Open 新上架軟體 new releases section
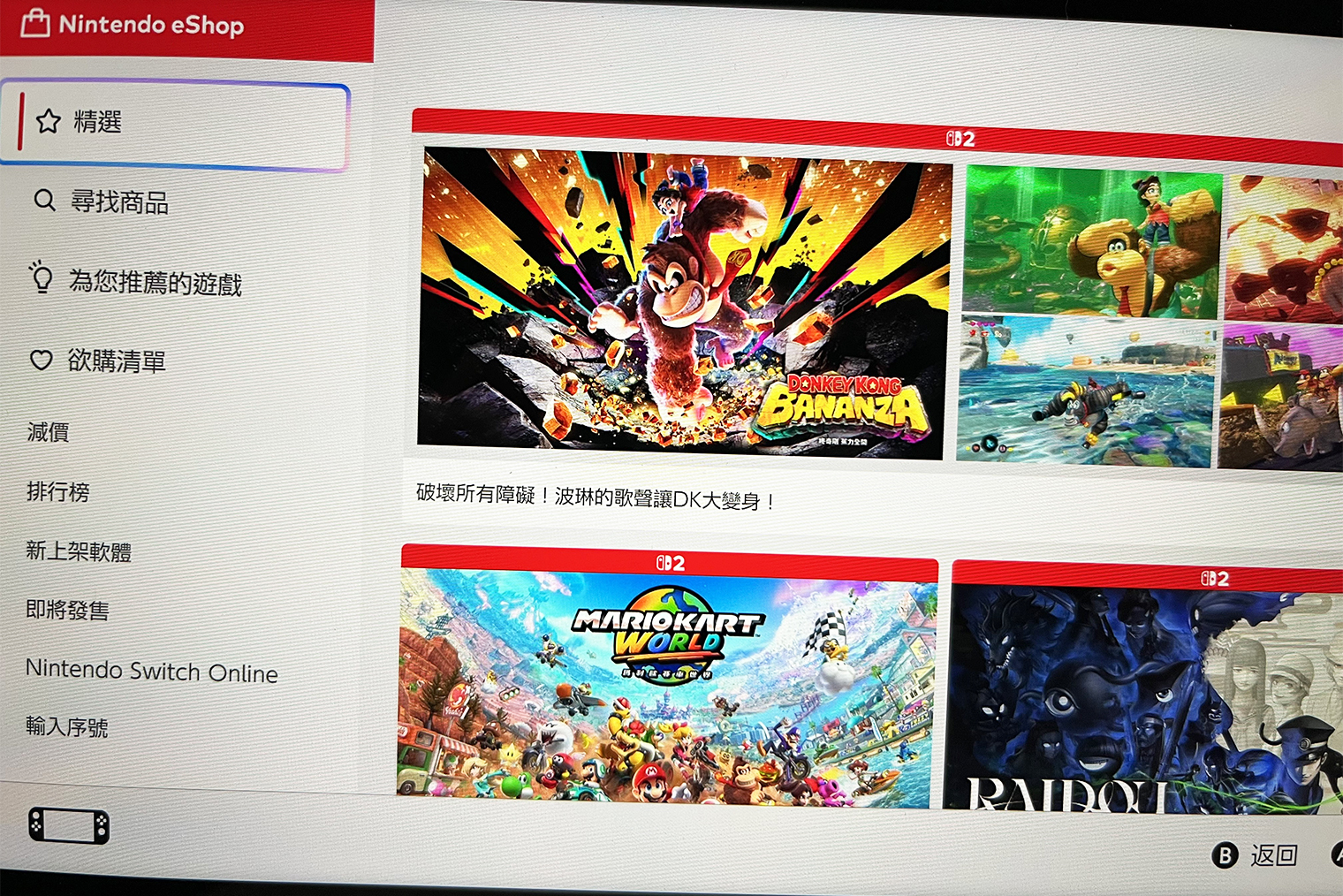Screen dimensions: 1343x896 [x=79, y=551]
